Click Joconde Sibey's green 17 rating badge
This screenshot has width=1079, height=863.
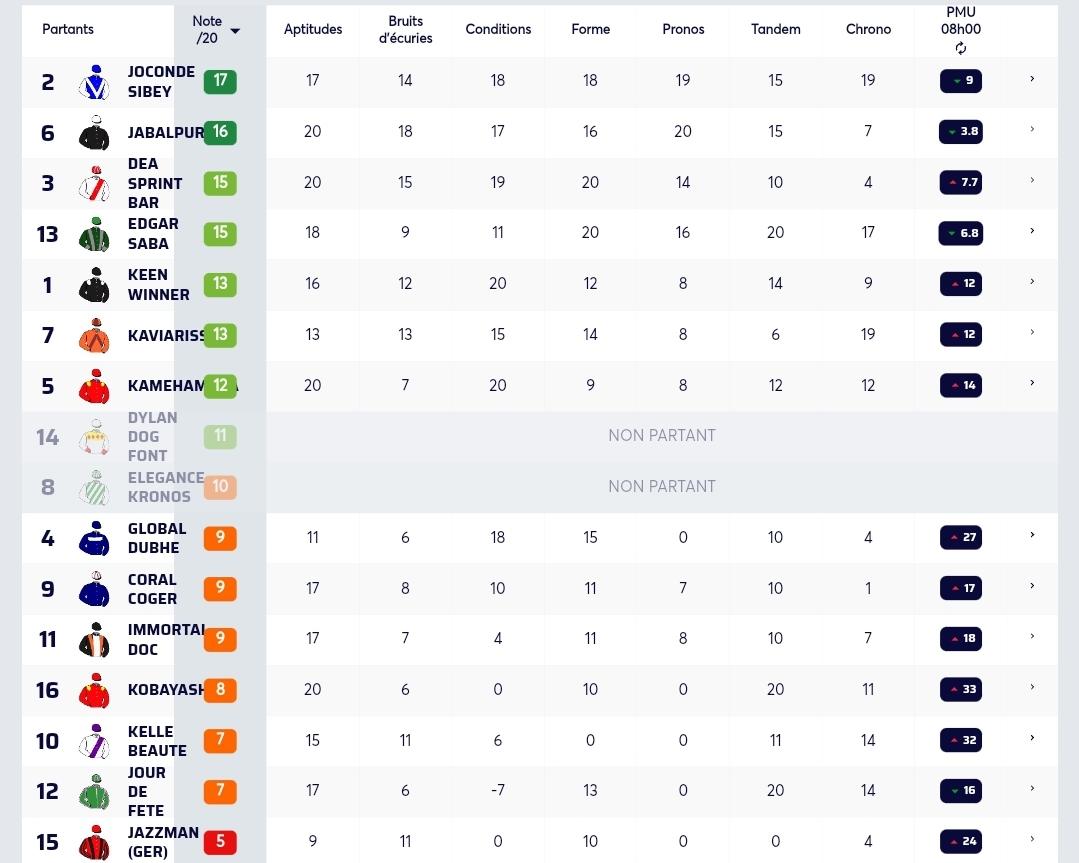point(220,81)
